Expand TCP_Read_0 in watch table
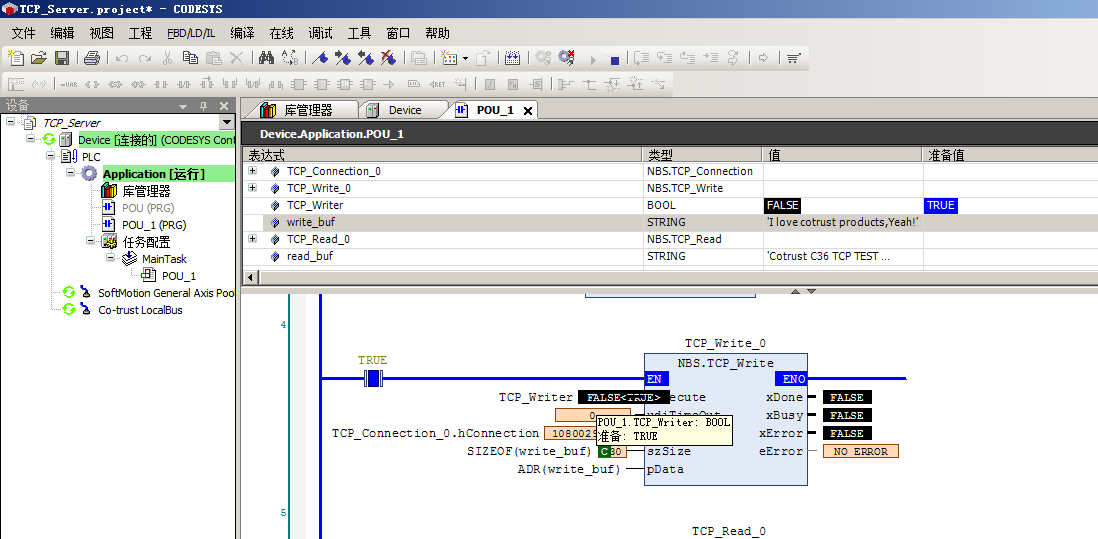The width and height of the screenshot is (1098, 539). tap(253, 239)
